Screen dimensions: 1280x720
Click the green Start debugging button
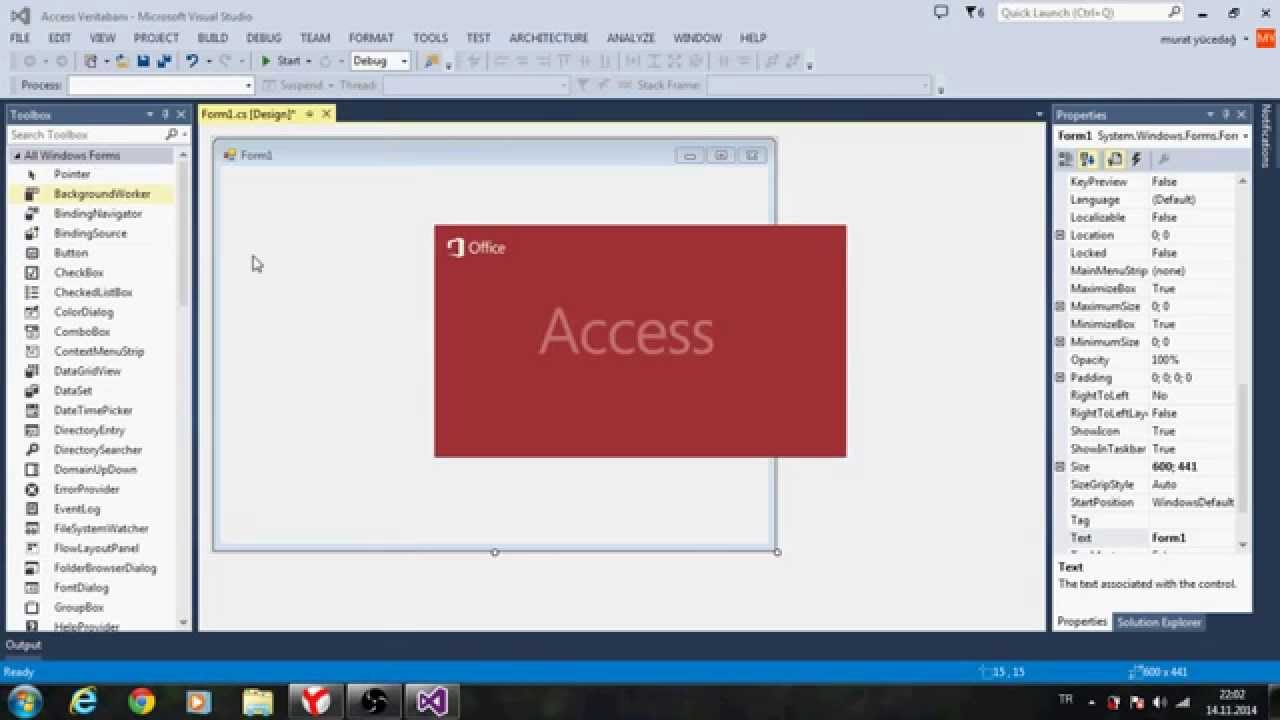click(281, 61)
